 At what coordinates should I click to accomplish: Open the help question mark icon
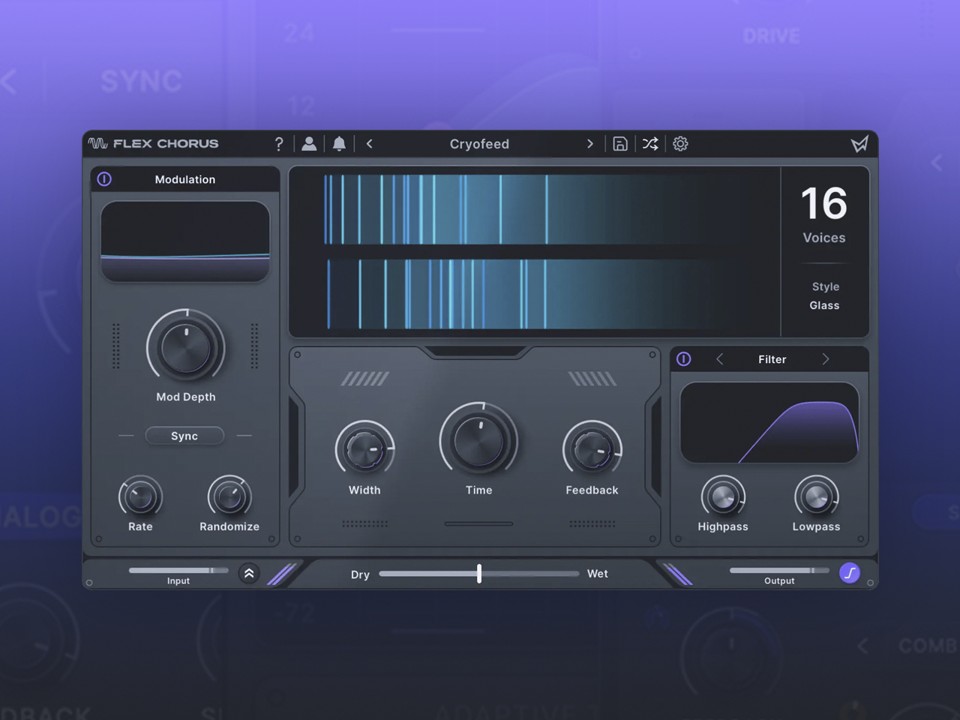click(279, 144)
